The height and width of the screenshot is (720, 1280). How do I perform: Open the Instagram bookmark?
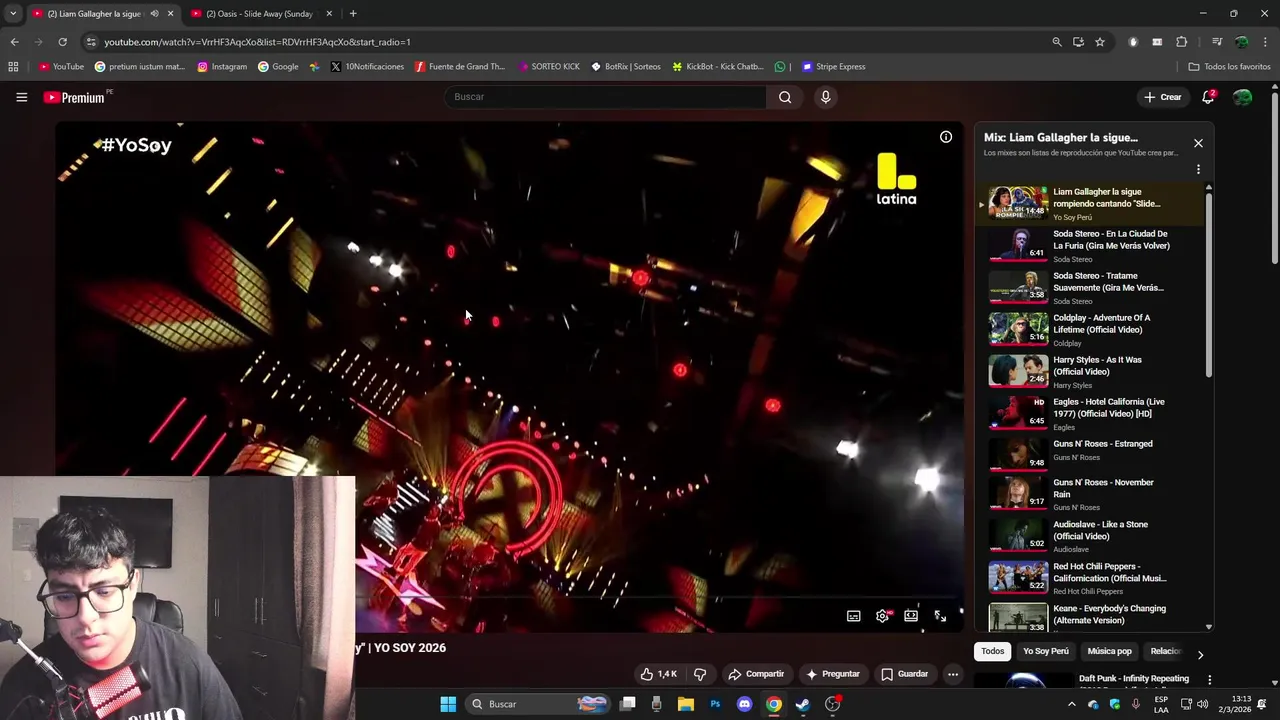[222, 67]
